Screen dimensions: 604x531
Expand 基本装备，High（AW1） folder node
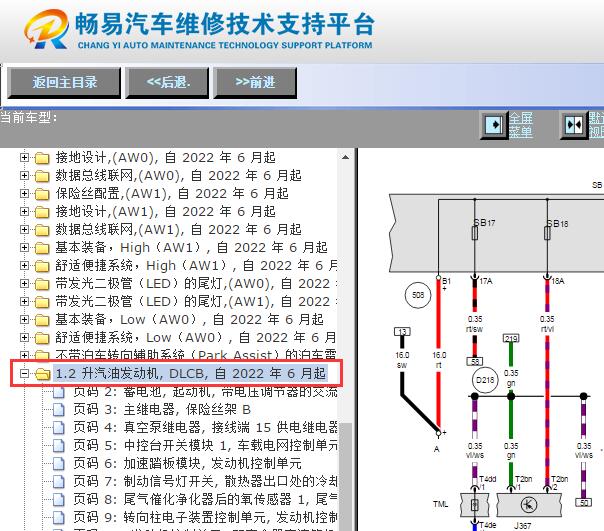pyautogui.click(x=24, y=247)
